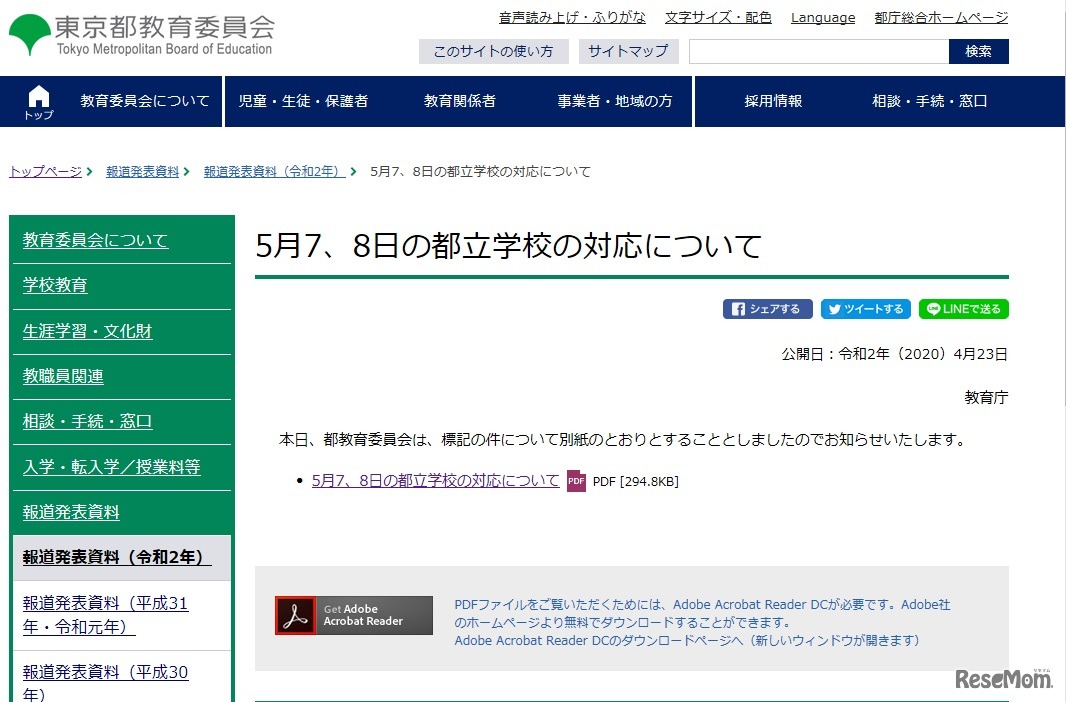Viewport: 1066px width, 702px height.
Task: Open the 5月7、8日の都立学校の対応について PDF link
Action: pos(435,481)
